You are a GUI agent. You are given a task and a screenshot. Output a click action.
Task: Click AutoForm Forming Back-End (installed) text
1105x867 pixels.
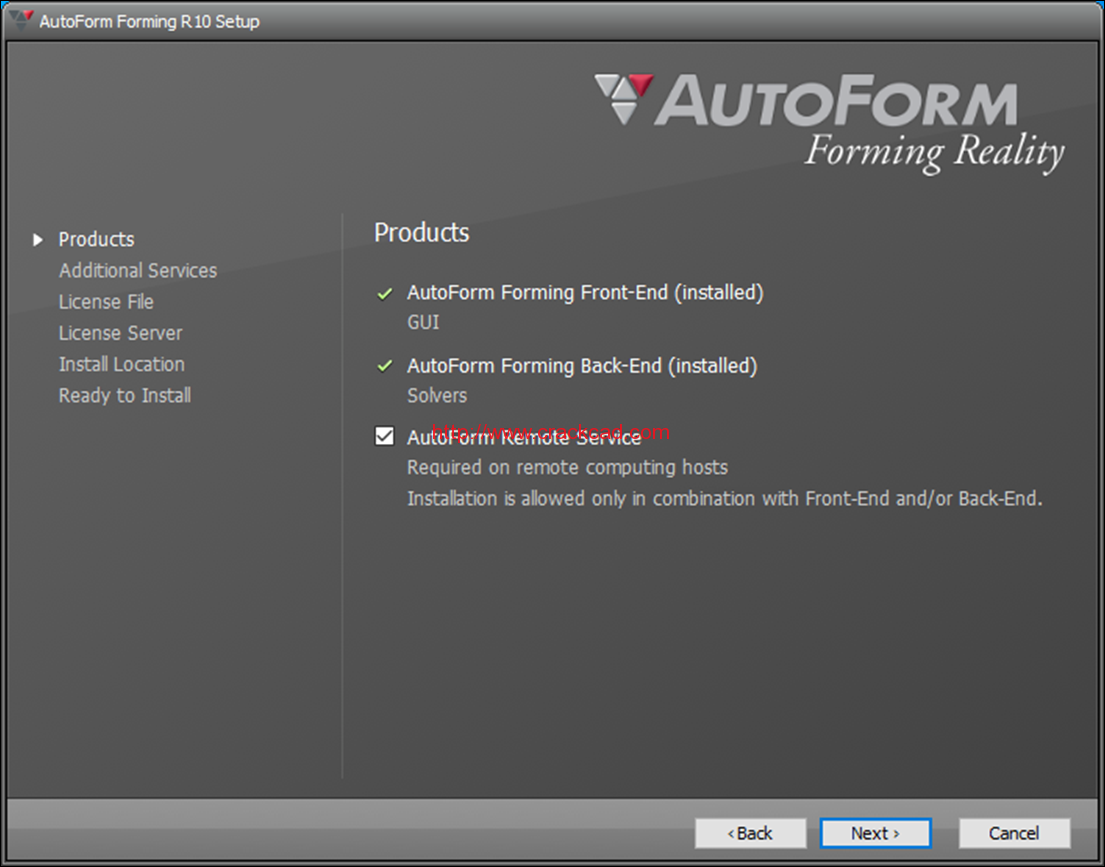point(582,366)
